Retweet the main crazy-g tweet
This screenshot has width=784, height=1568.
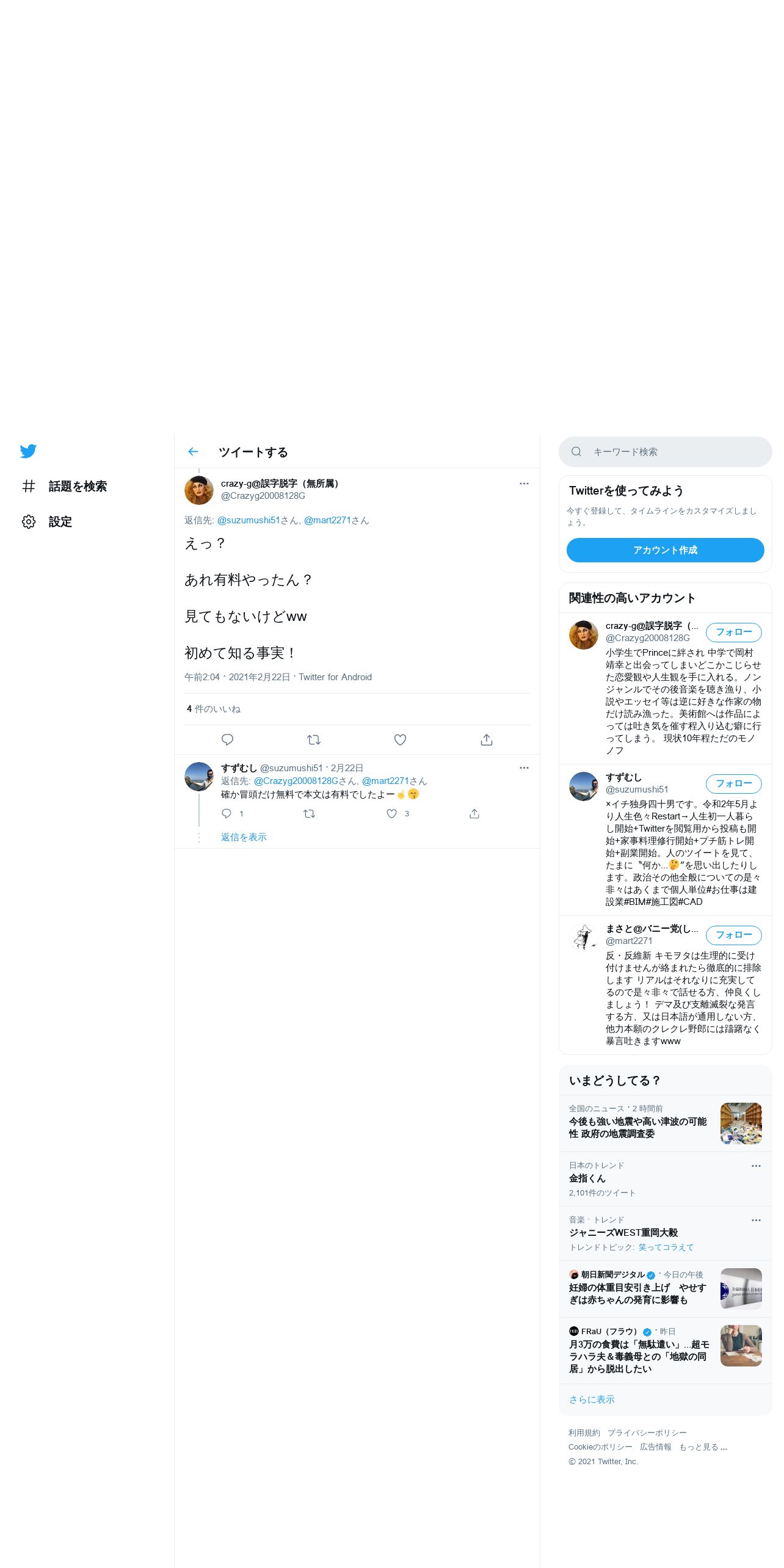point(314,739)
